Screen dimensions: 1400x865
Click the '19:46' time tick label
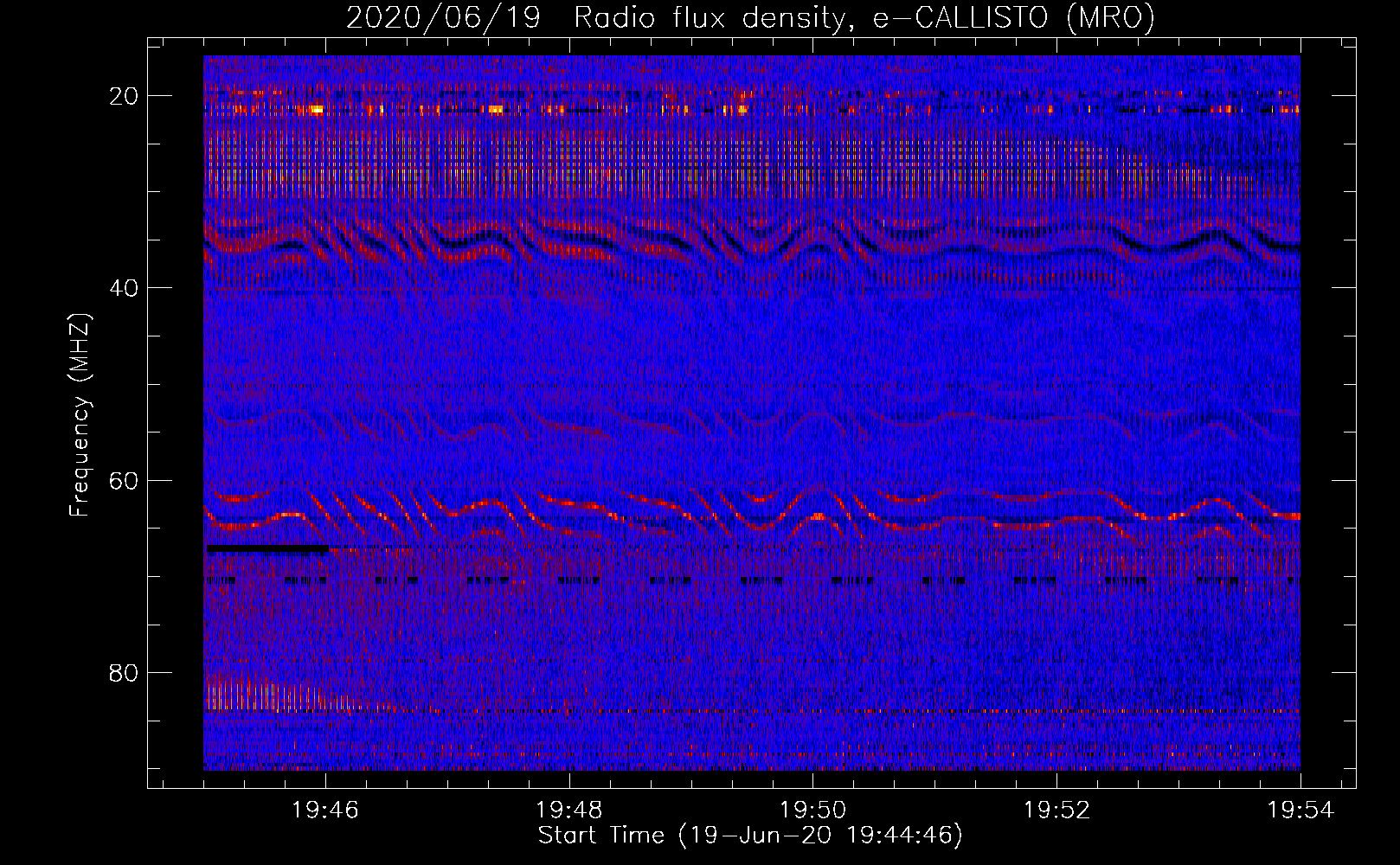pos(325,811)
